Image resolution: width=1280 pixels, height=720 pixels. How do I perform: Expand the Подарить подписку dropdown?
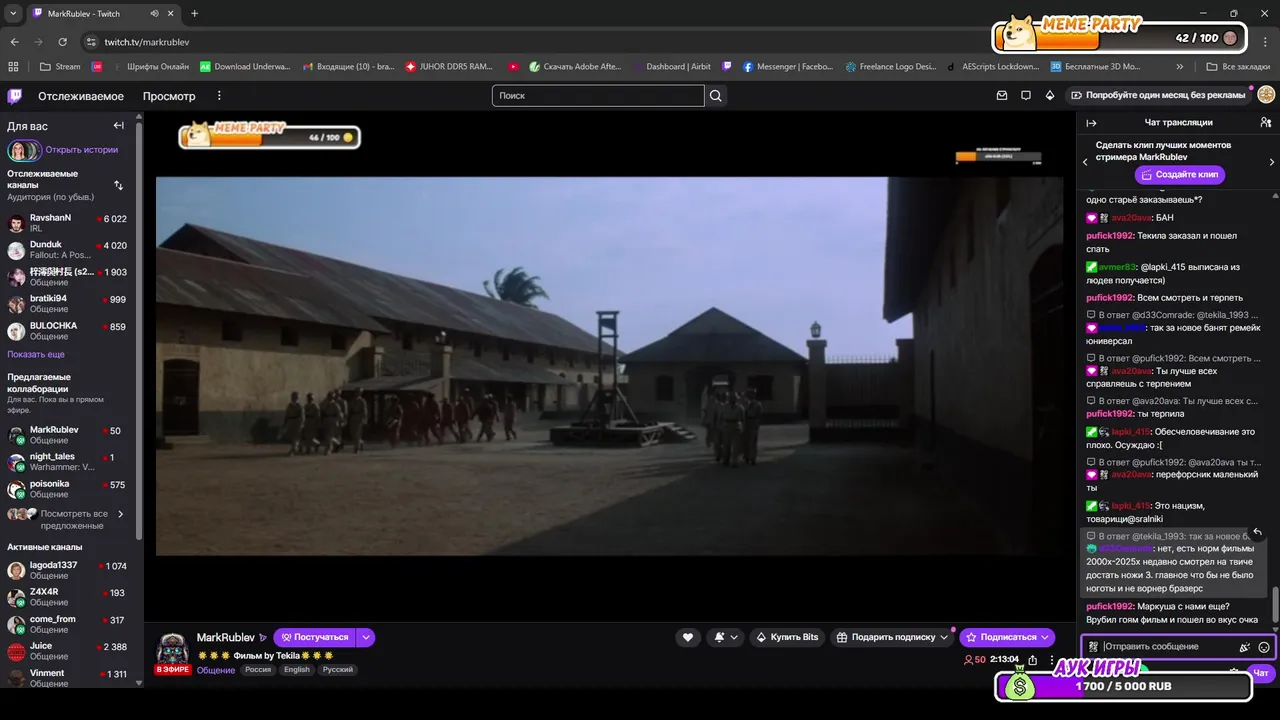943,637
